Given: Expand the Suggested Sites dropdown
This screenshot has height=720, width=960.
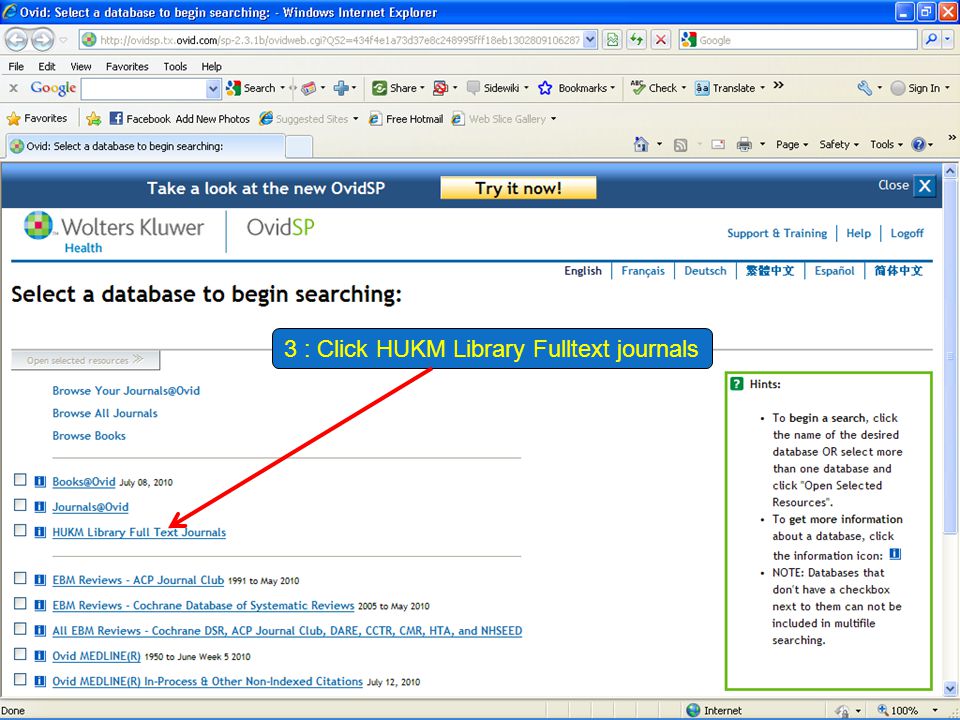Looking at the screenshot, I should [x=356, y=119].
